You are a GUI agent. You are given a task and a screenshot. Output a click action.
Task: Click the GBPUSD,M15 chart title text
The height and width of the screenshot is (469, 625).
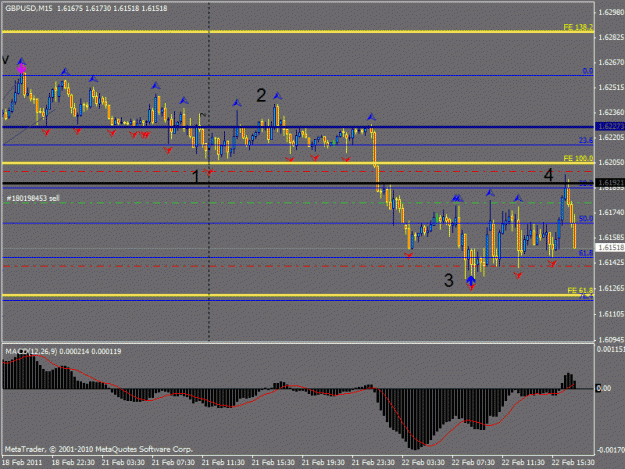click(x=29, y=8)
